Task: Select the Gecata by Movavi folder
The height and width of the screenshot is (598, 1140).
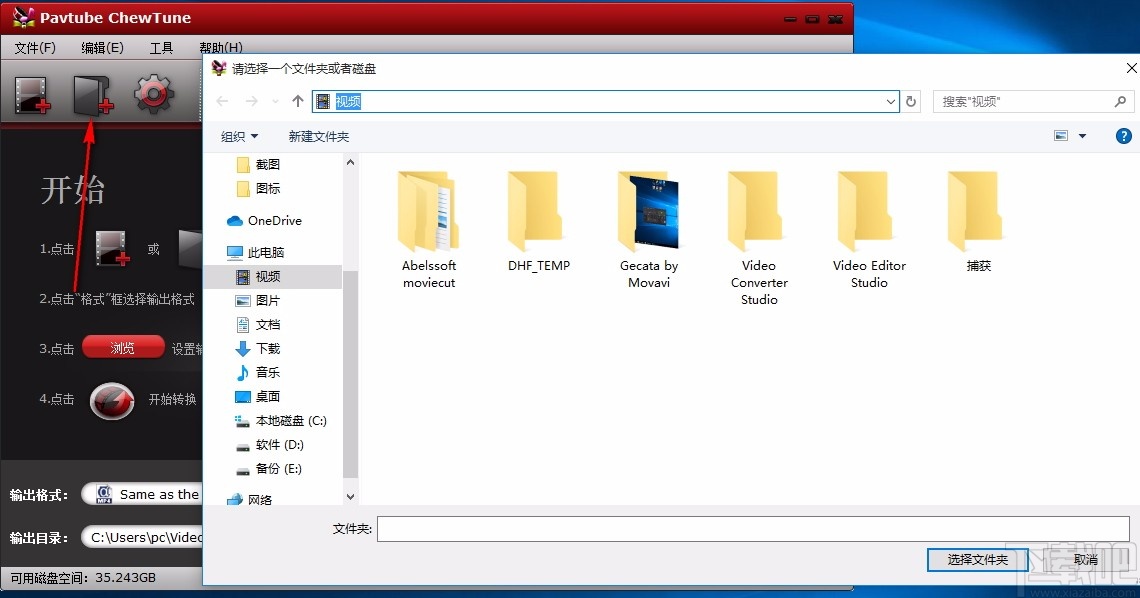Action: click(x=649, y=230)
